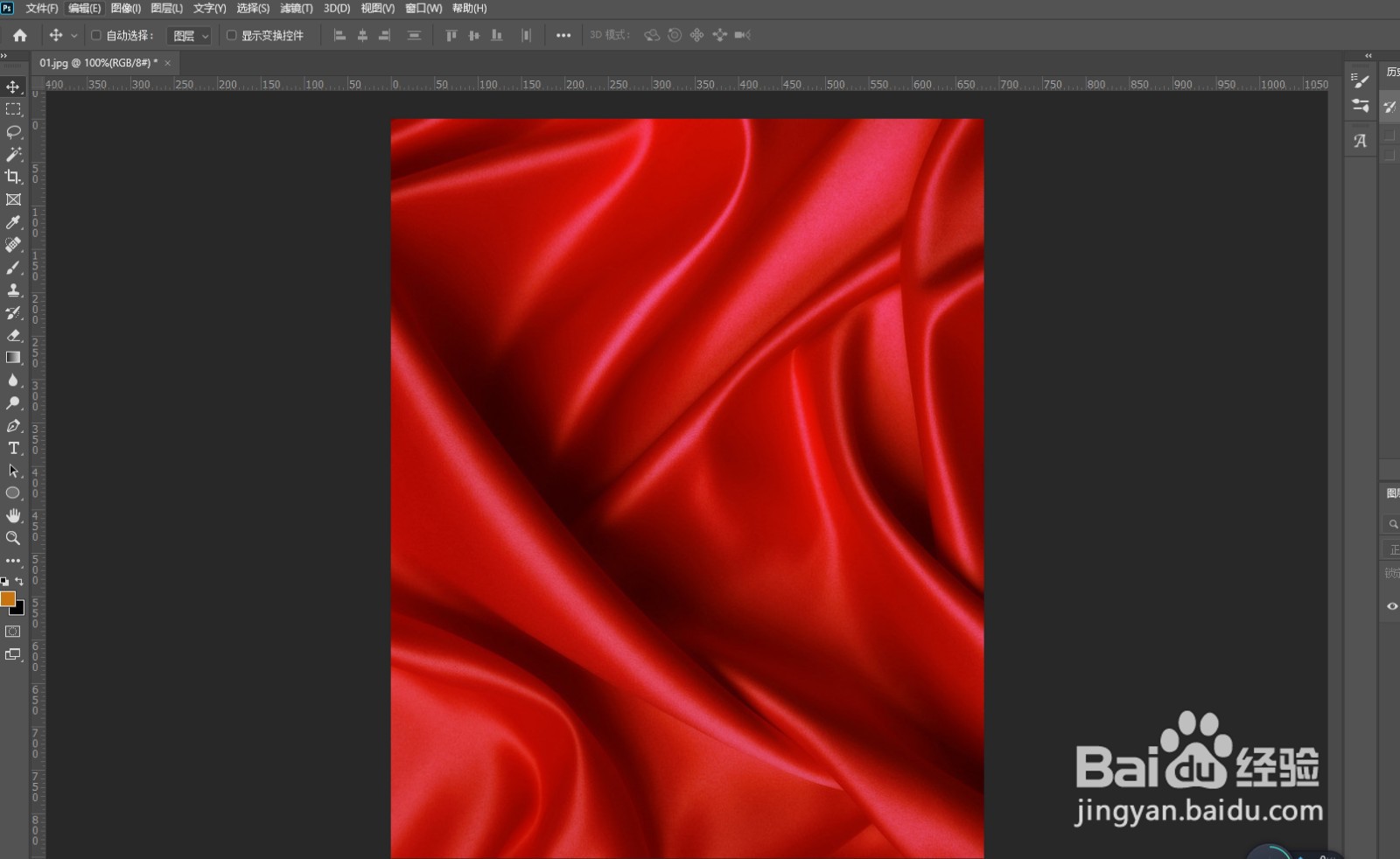The image size is (1400, 859).
Task: Select 3D zoom camera mode
Action: pos(743,35)
